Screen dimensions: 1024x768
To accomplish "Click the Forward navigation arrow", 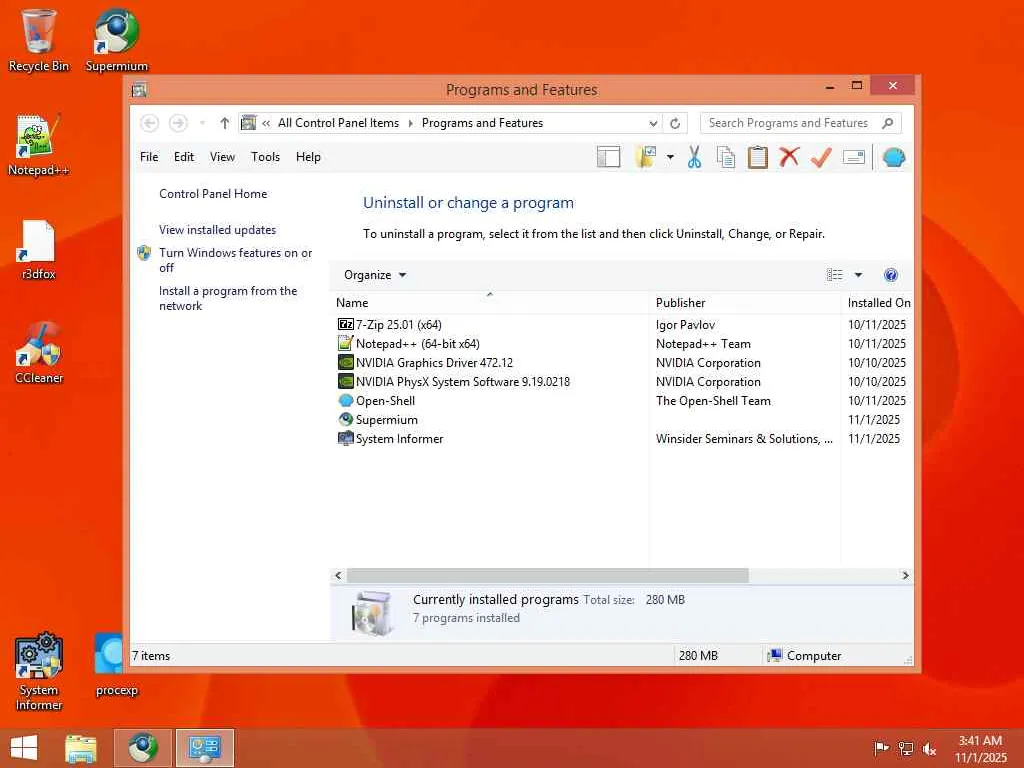I will [x=178, y=123].
